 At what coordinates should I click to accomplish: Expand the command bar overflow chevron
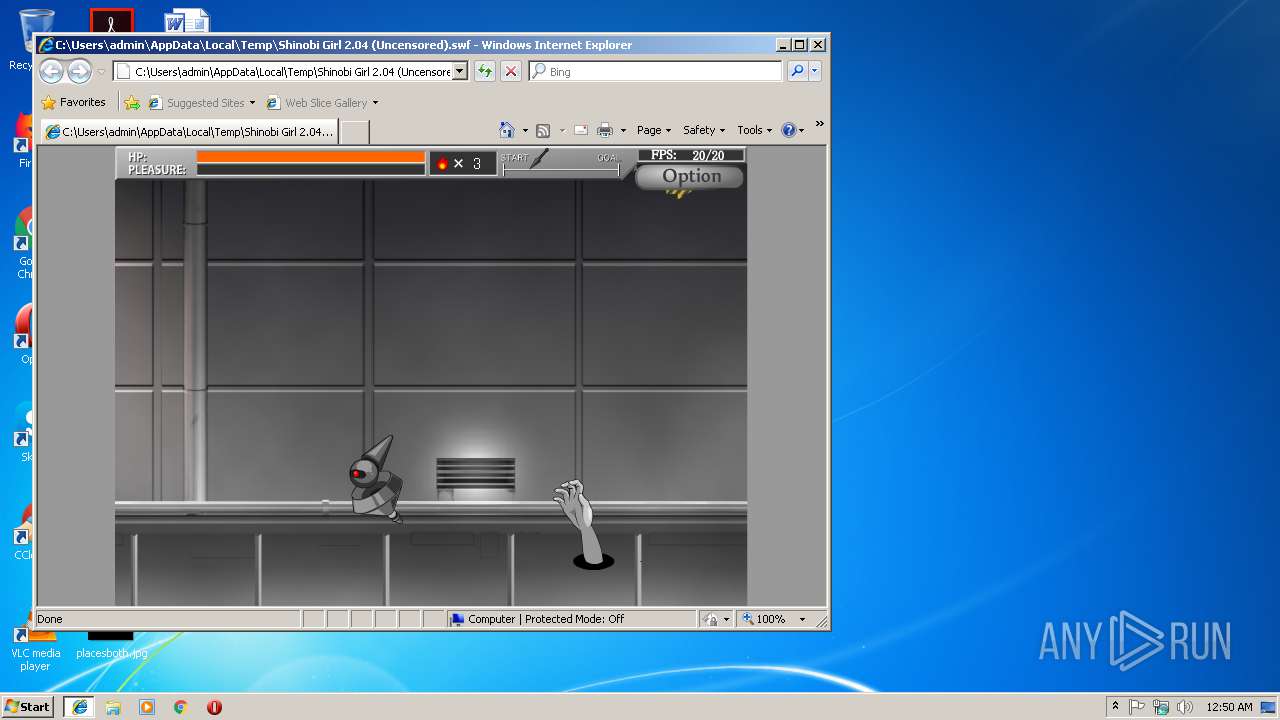coord(819,125)
